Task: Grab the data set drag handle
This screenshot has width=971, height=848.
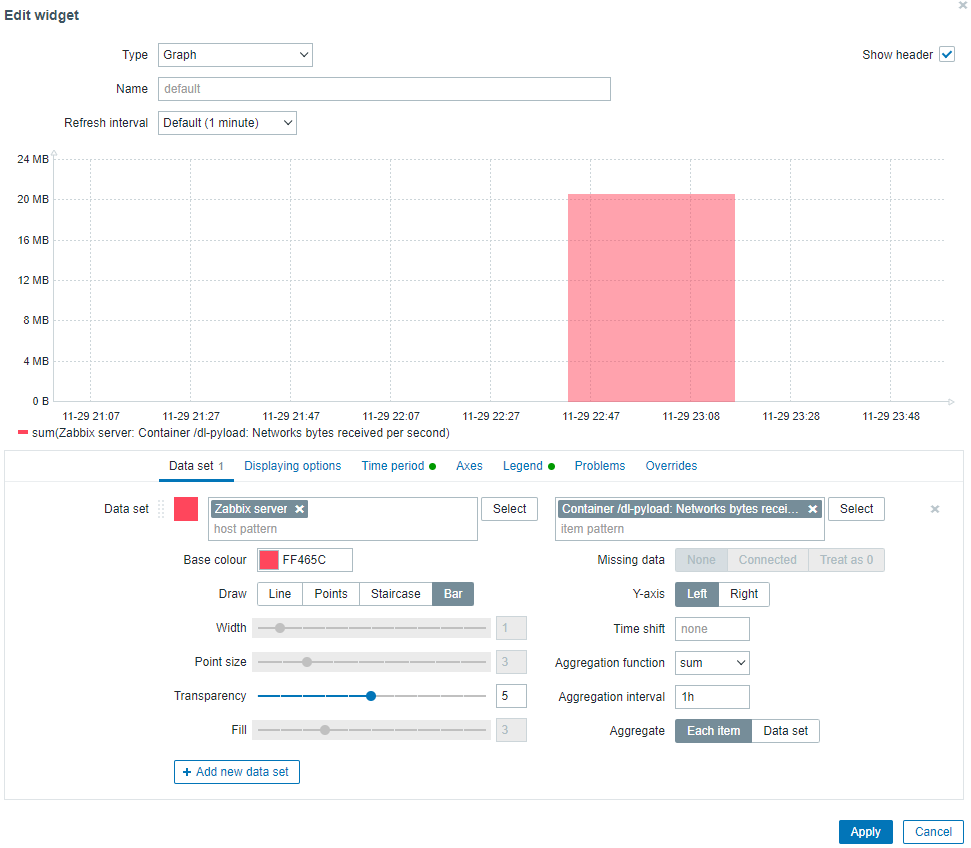Action: click(x=161, y=509)
